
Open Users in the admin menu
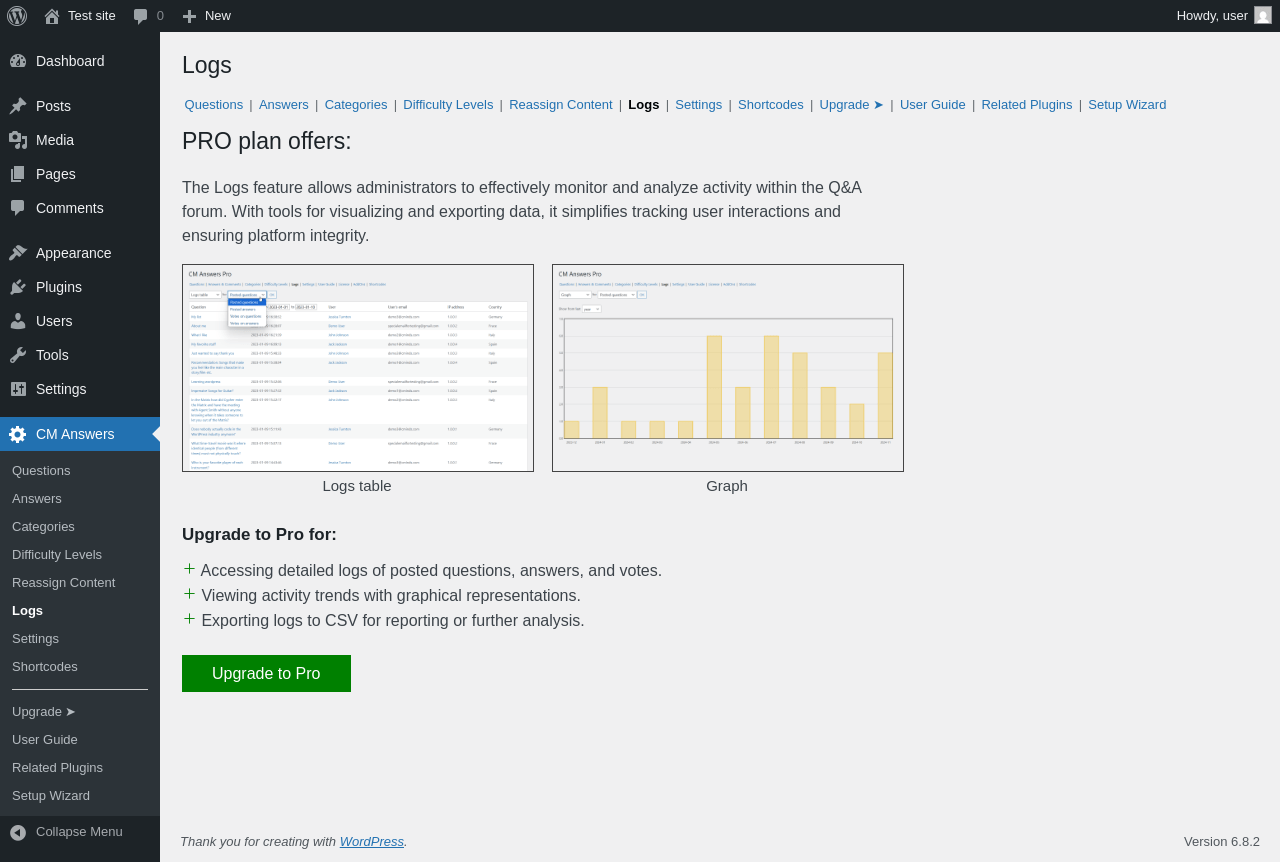click(x=80, y=321)
